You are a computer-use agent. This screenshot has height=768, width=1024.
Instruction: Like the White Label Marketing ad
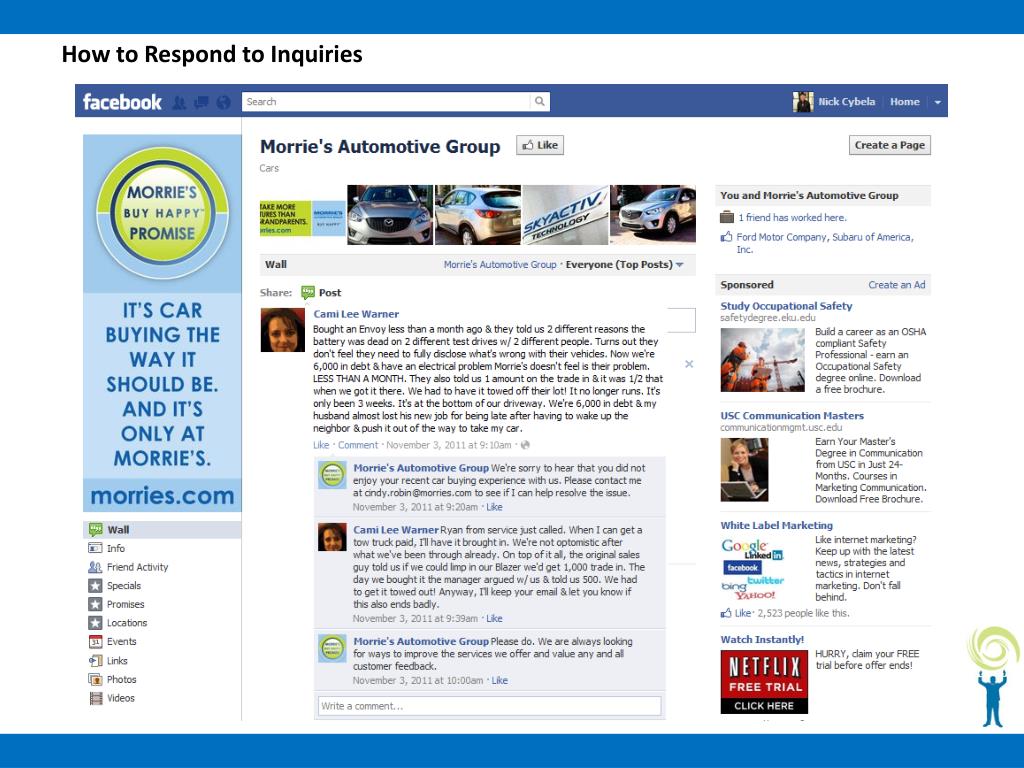tap(743, 613)
